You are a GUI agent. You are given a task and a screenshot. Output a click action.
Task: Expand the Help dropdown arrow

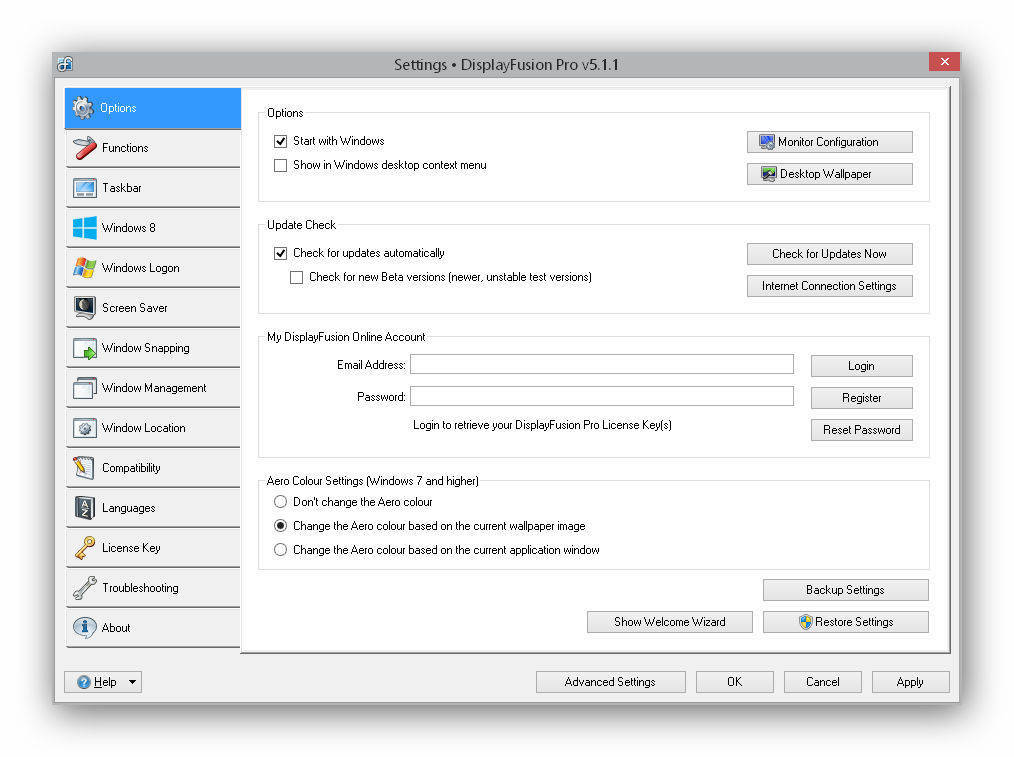tap(132, 682)
